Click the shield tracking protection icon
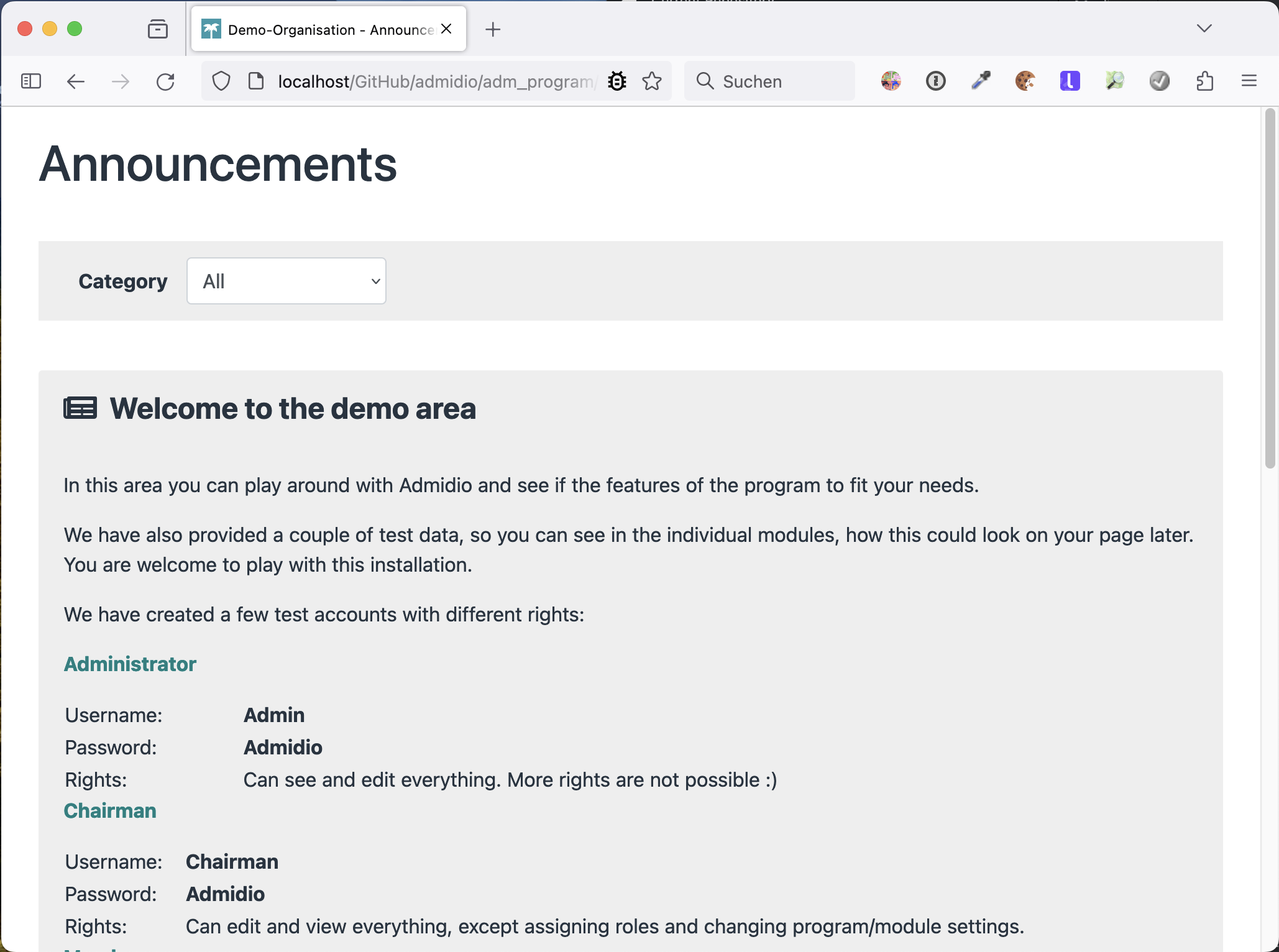Screen dimensions: 1279x952 221,81
